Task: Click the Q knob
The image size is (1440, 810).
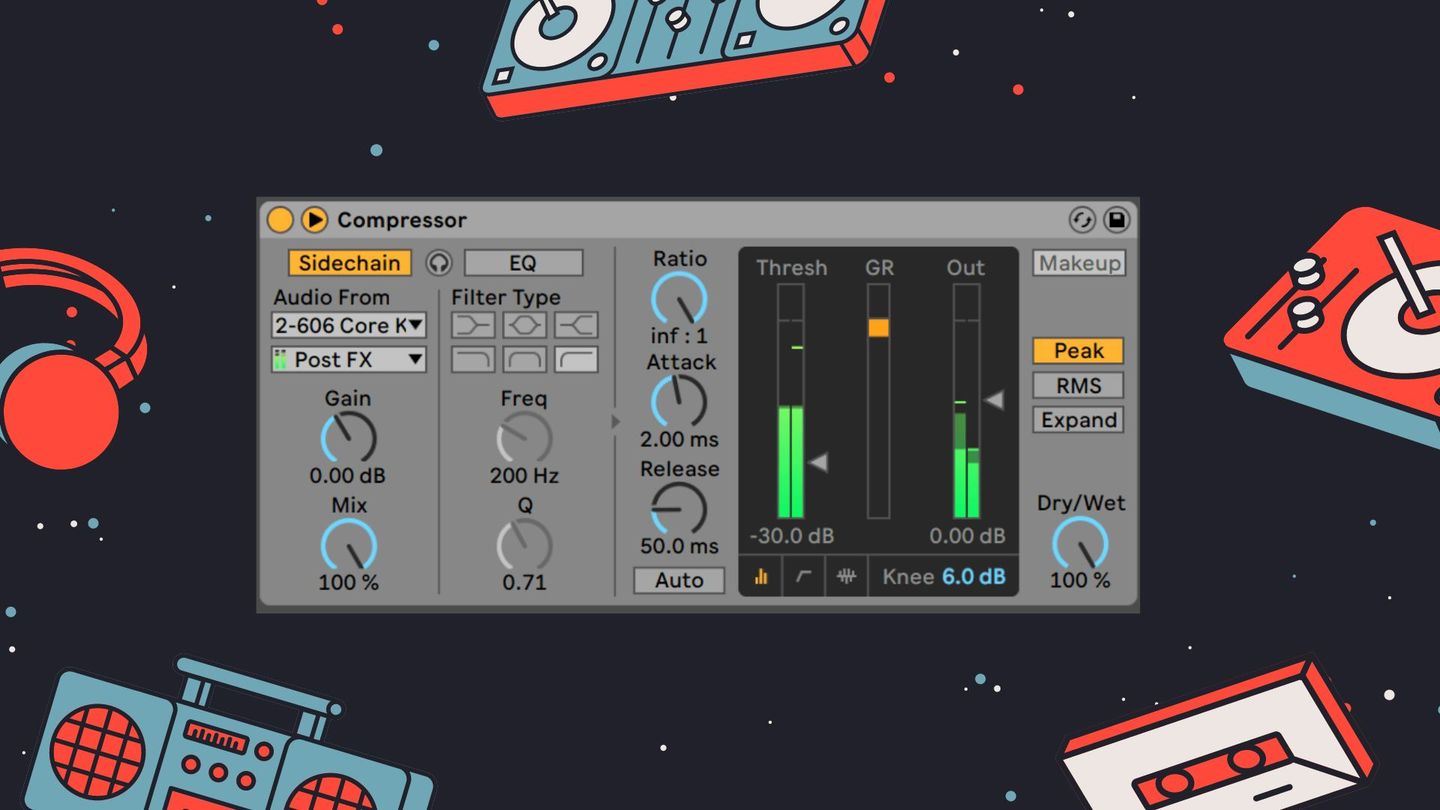Action: click(x=524, y=545)
